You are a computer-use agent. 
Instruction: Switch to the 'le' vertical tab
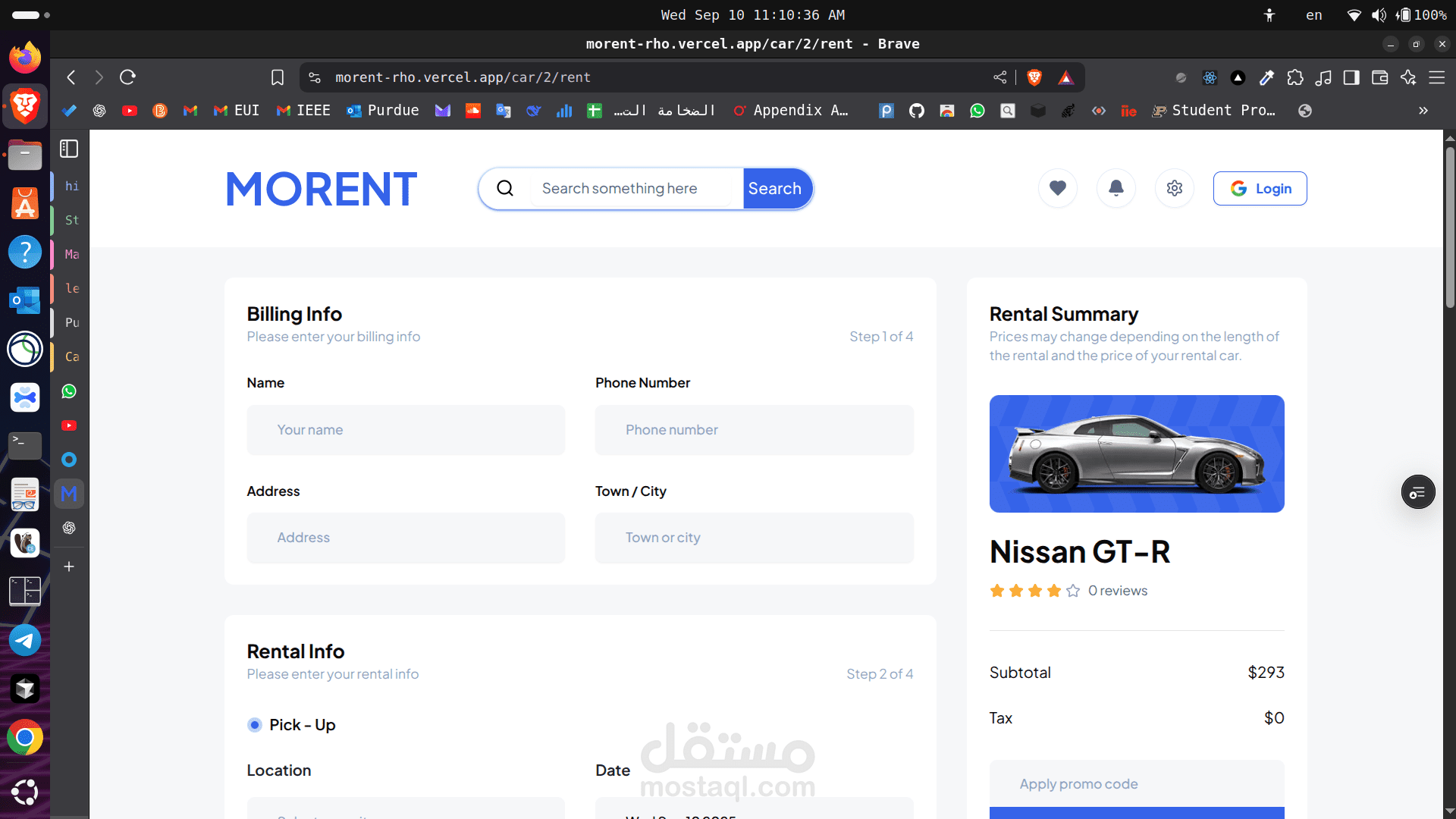click(x=70, y=288)
